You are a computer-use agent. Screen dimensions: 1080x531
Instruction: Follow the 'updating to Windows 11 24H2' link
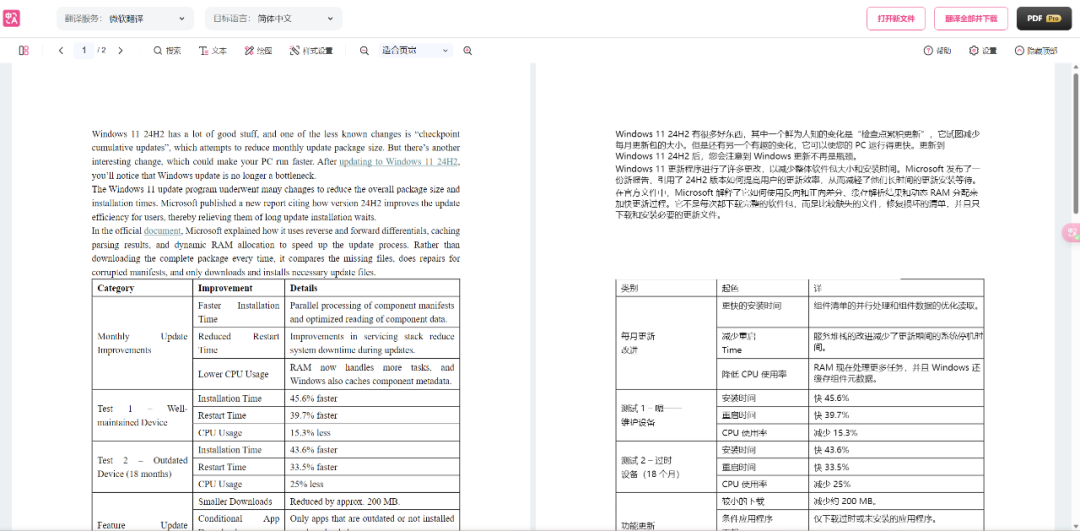(x=398, y=162)
